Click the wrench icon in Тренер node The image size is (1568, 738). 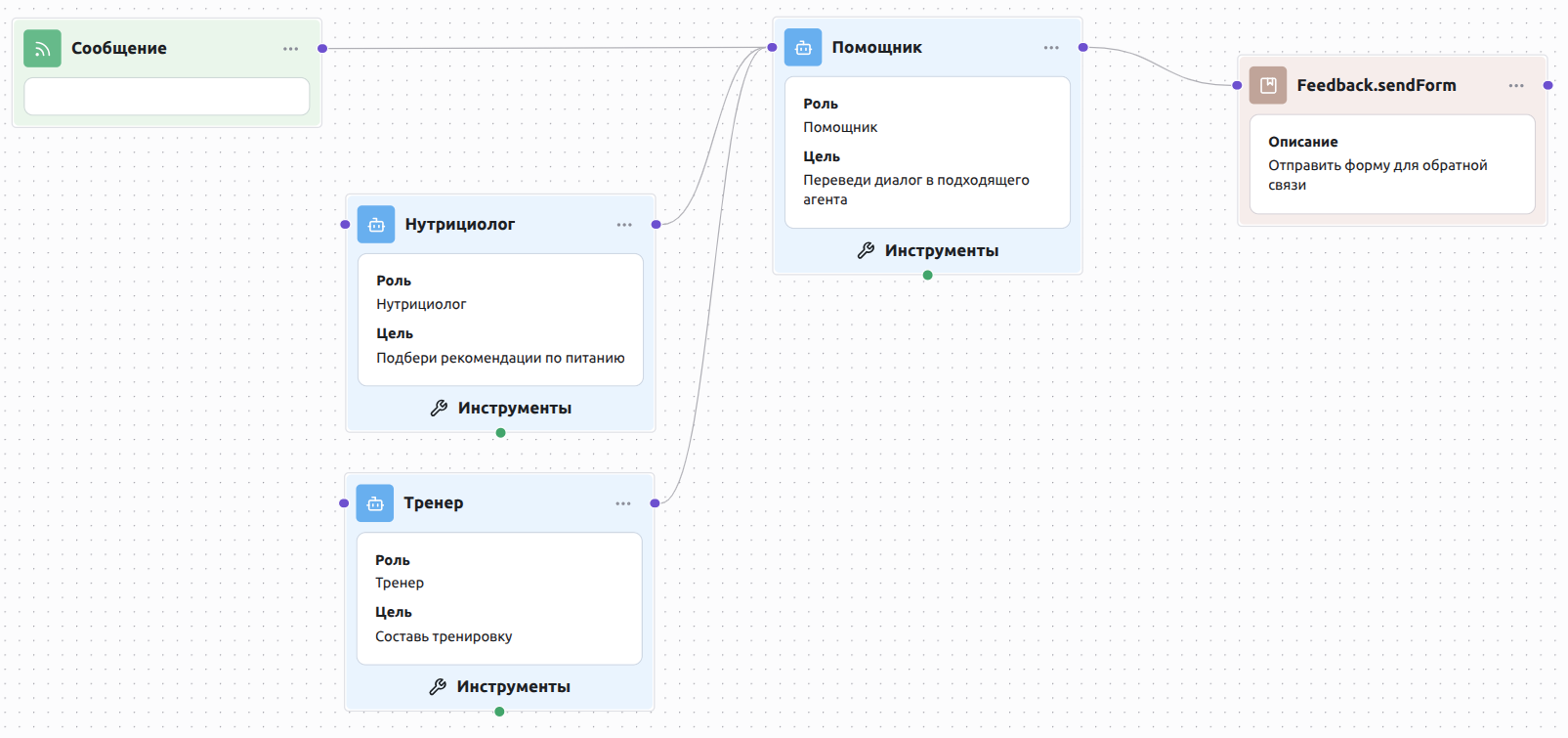(438, 687)
